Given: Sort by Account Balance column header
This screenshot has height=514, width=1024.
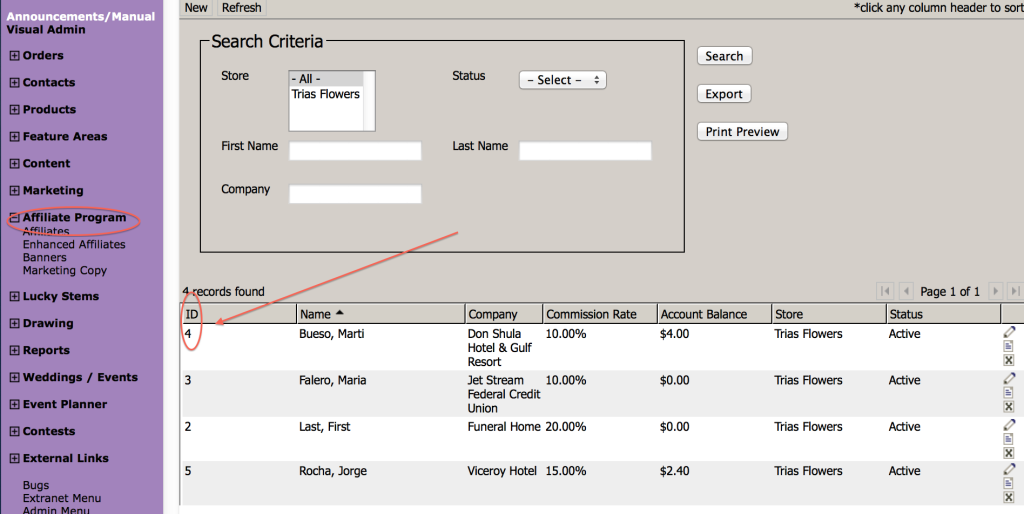Looking at the screenshot, I should tap(714, 314).
